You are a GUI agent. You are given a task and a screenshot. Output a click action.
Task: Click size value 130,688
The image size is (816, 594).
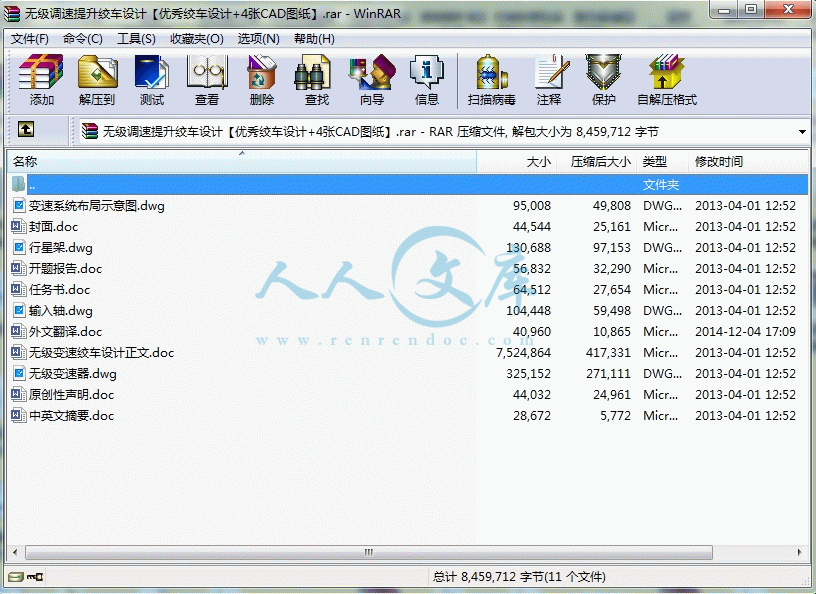click(528, 248)
